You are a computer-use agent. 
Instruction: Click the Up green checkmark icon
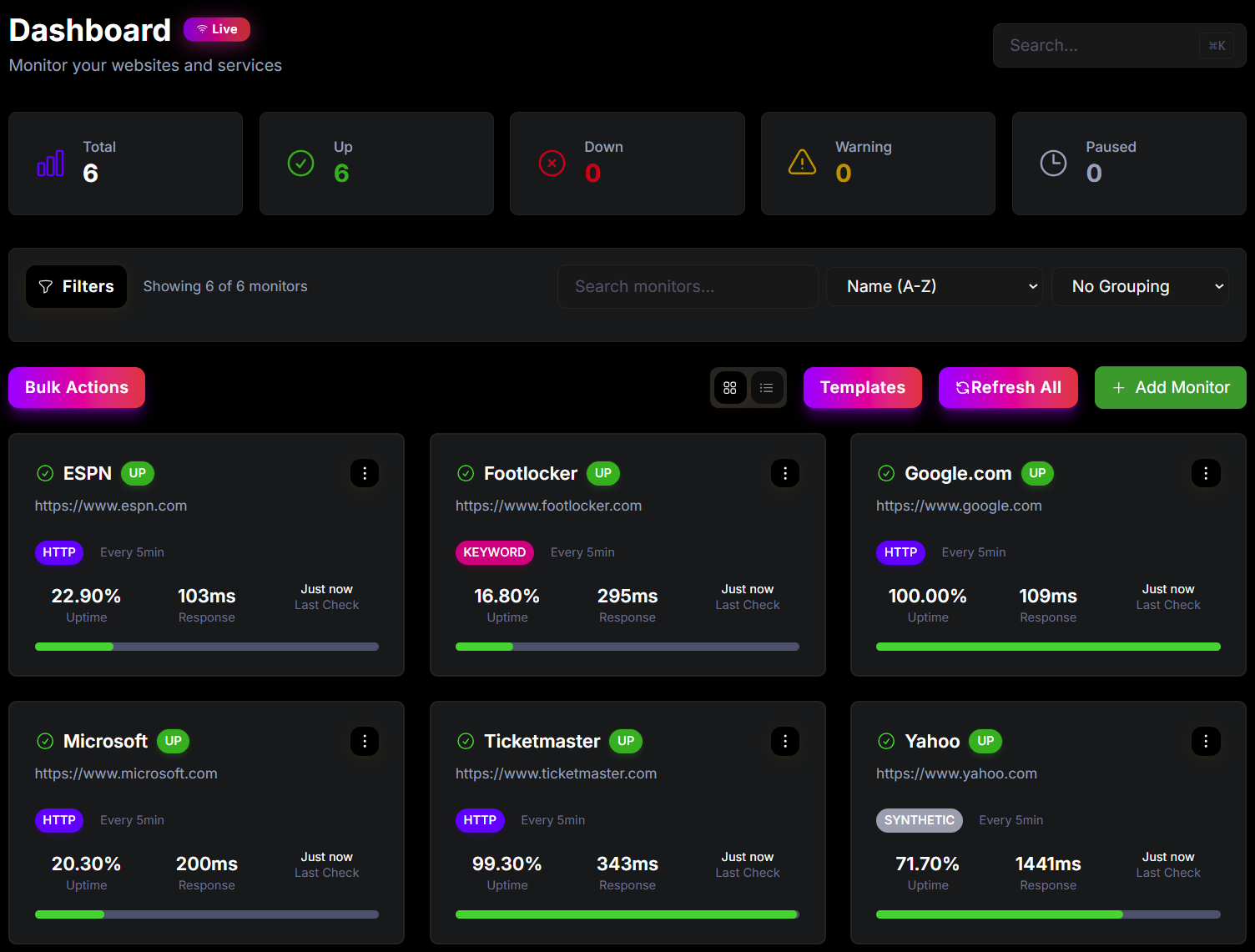point(300,164)
